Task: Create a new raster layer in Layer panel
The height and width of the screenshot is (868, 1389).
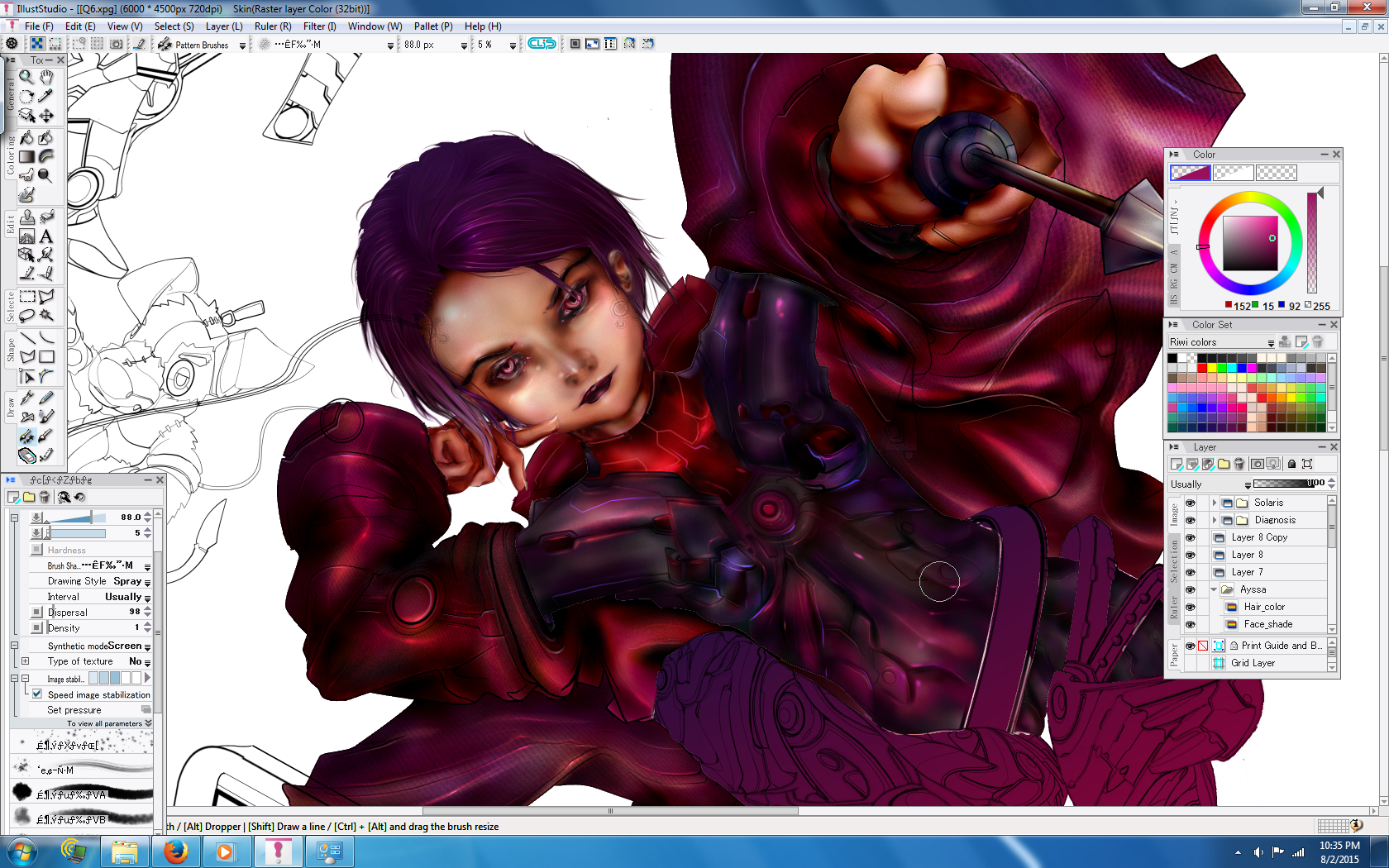Action: 1177,465
